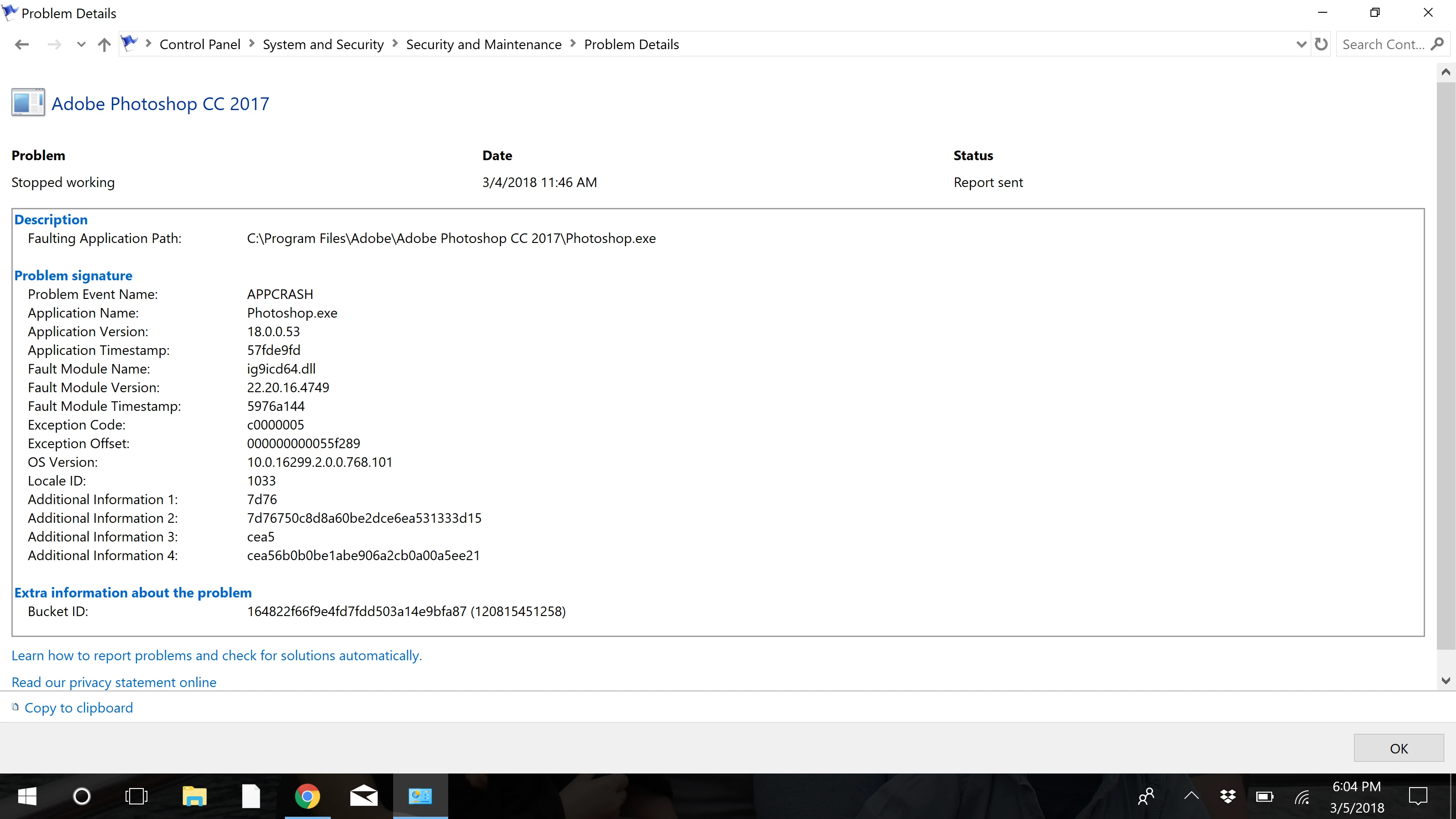Expand the recent locations dropdown arrow
Screen dimensions: 1456x819
[x=81, y=44]
